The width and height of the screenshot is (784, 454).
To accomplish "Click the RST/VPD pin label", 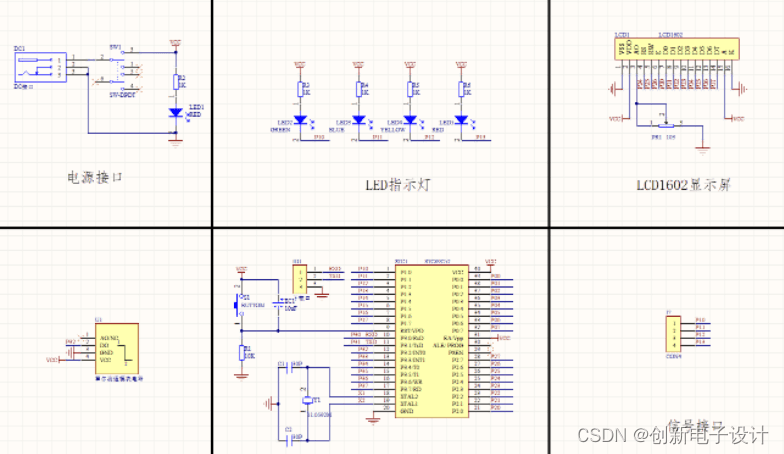I will (x=412, y=331).
